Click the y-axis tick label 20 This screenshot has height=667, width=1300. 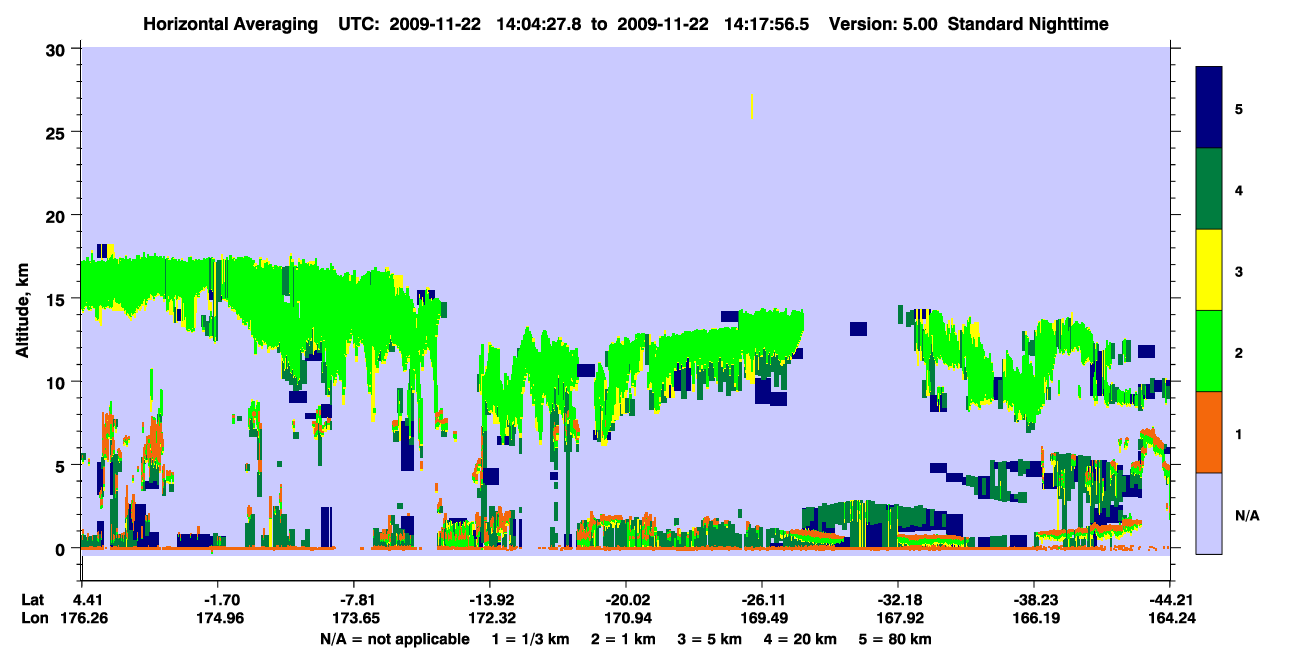[x=58, y=215]
